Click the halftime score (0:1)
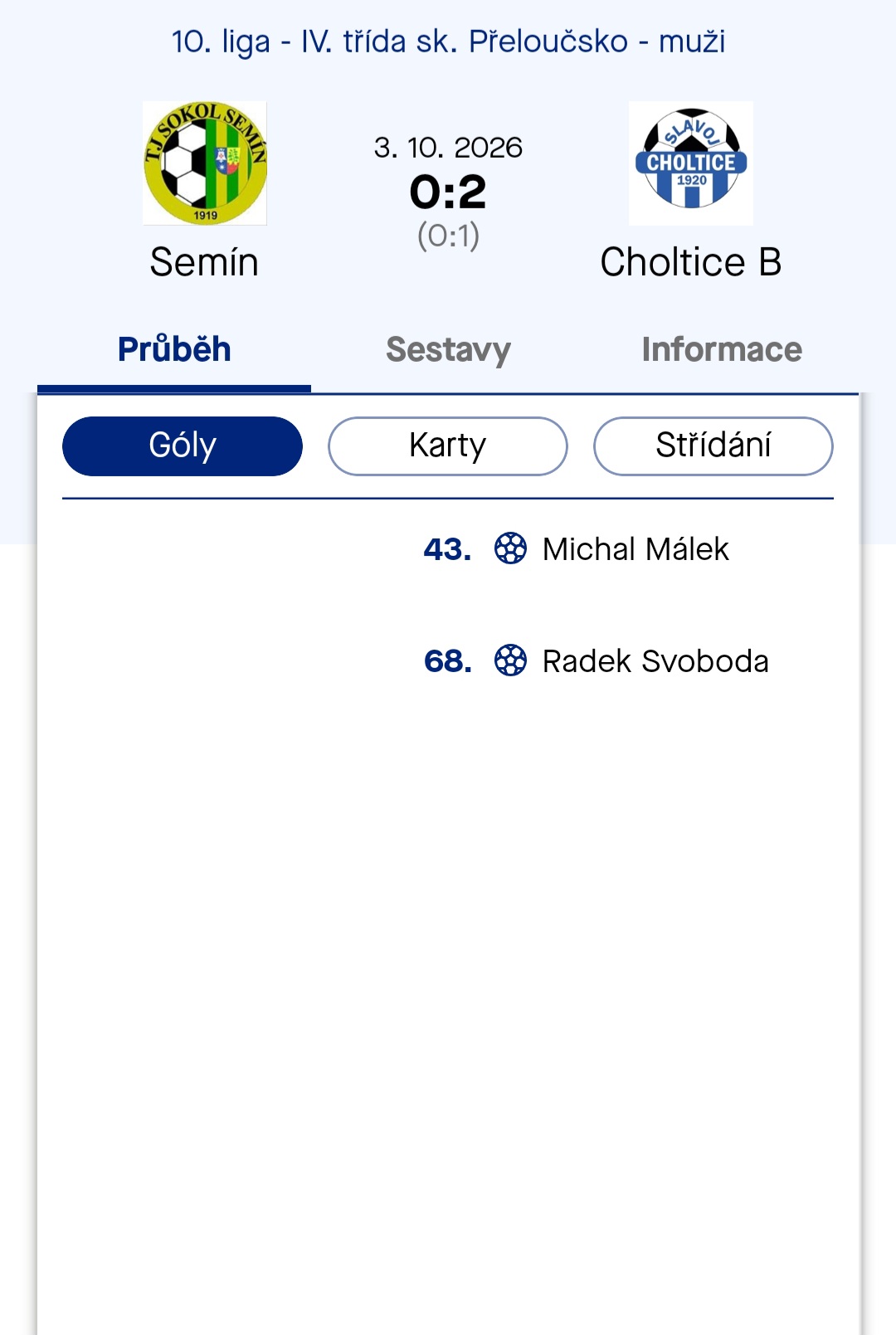This screenshot has width=896, height=1335. click(448, 236)
